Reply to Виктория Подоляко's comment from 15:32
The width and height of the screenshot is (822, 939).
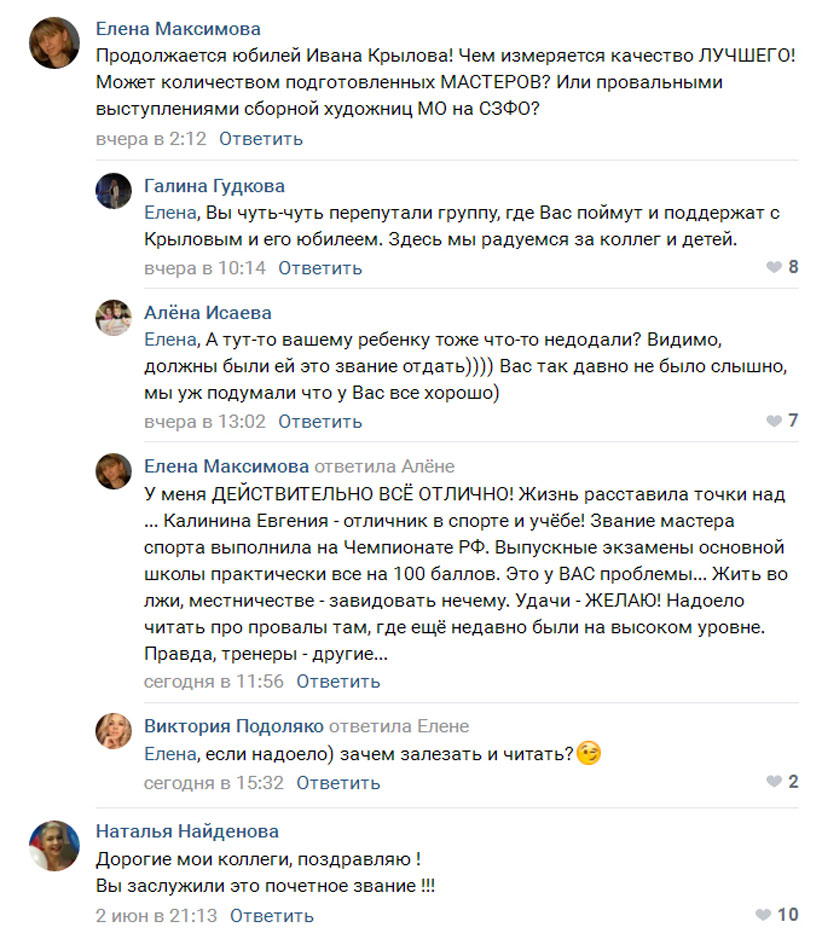pos(338,783)
